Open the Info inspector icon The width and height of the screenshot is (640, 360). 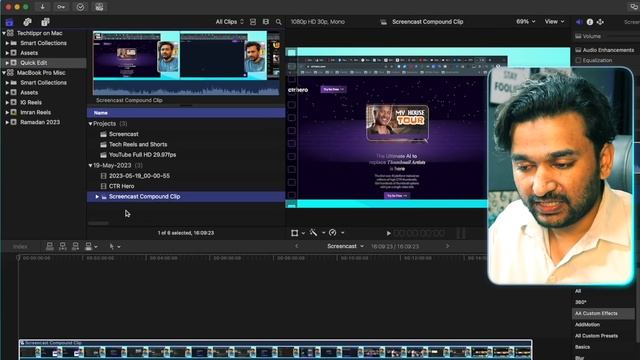click(x=590, y=22)
